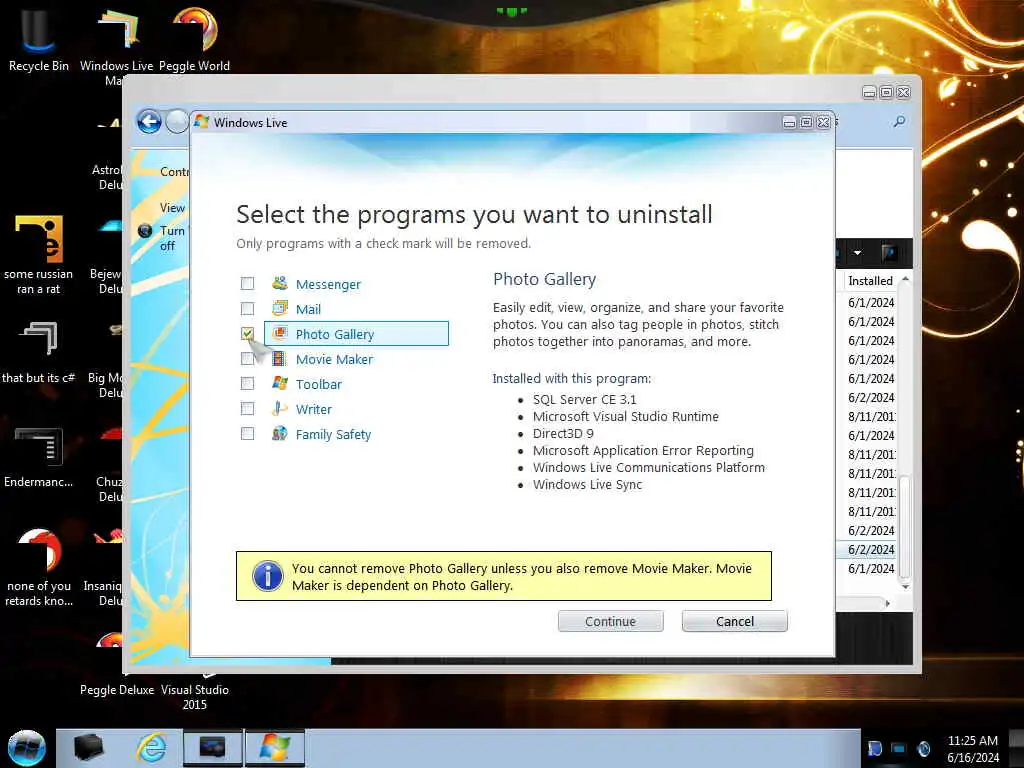Check the Toolbar checkbox
Image resolution: width=1024 pixels, height=768 pixels.
(248, 383)
